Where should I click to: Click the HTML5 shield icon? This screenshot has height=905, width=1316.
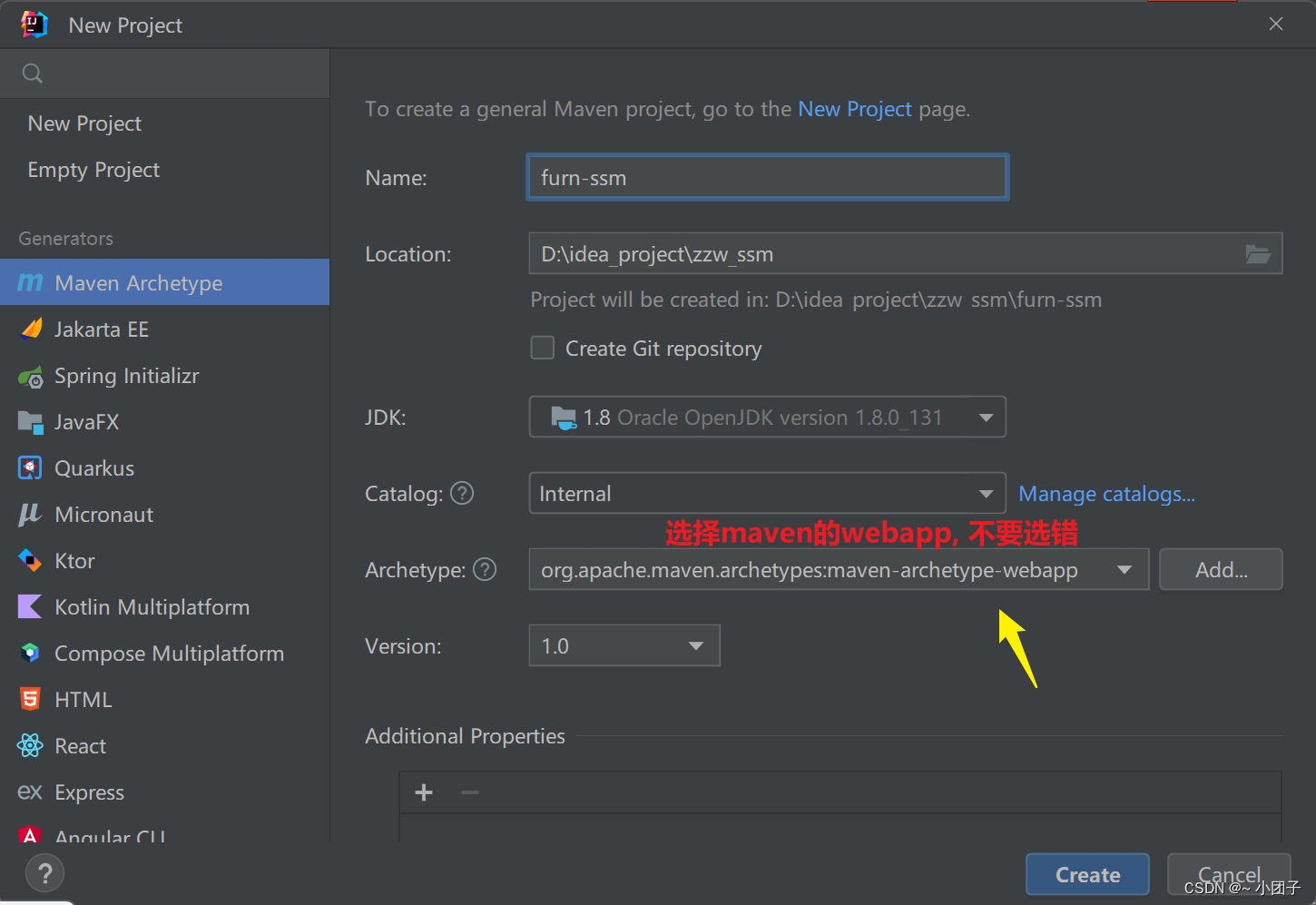30,699
